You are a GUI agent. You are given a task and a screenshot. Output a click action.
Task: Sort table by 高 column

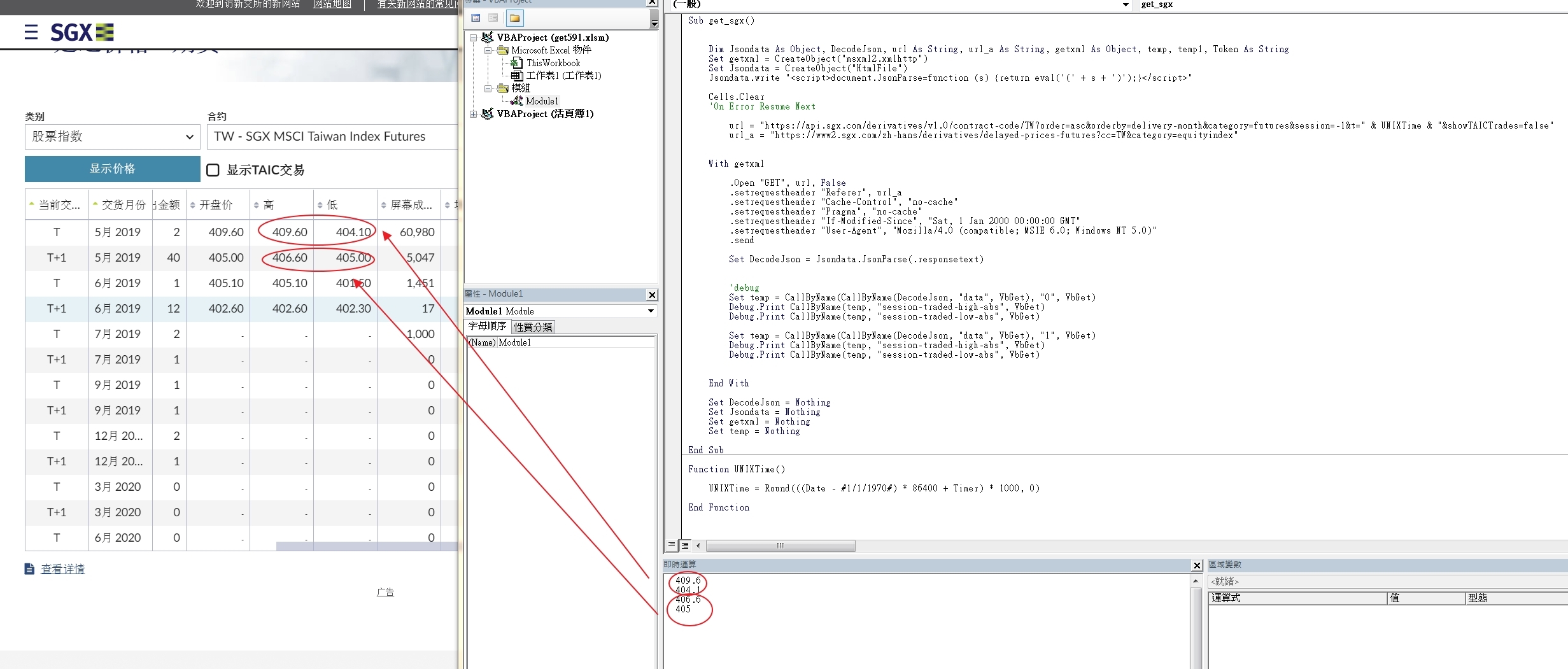coord(281,205)
